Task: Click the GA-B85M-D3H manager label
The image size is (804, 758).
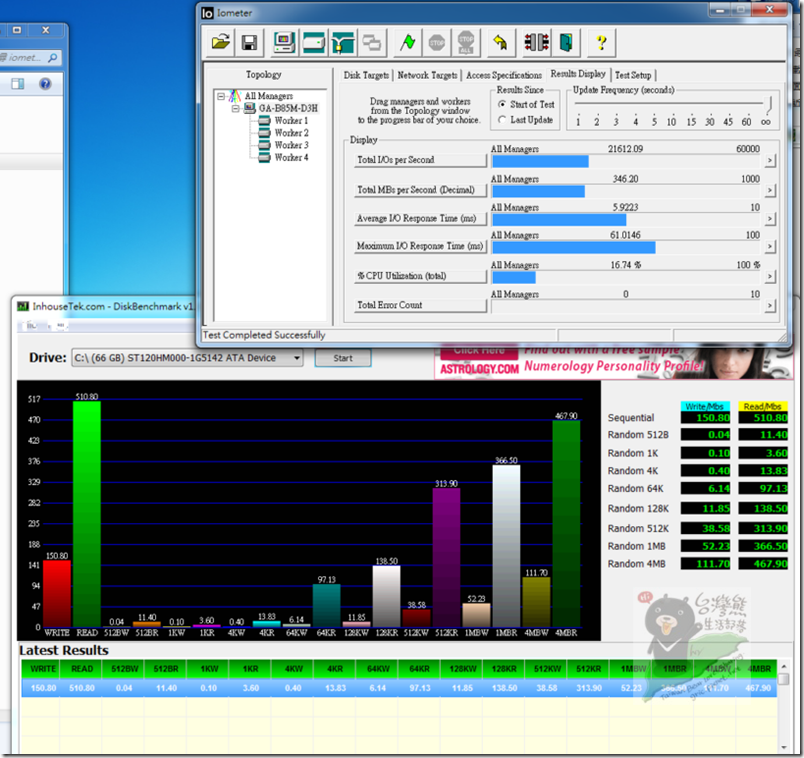Action: coord(288,108)
